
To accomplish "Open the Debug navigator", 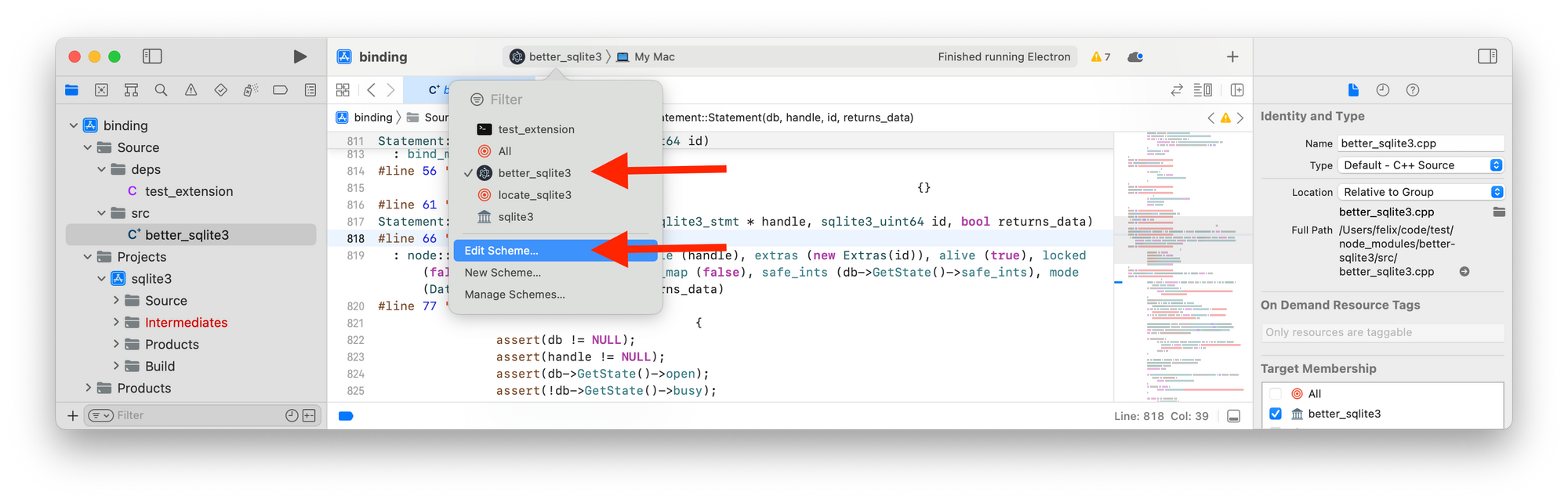I will tap(251, 90).
